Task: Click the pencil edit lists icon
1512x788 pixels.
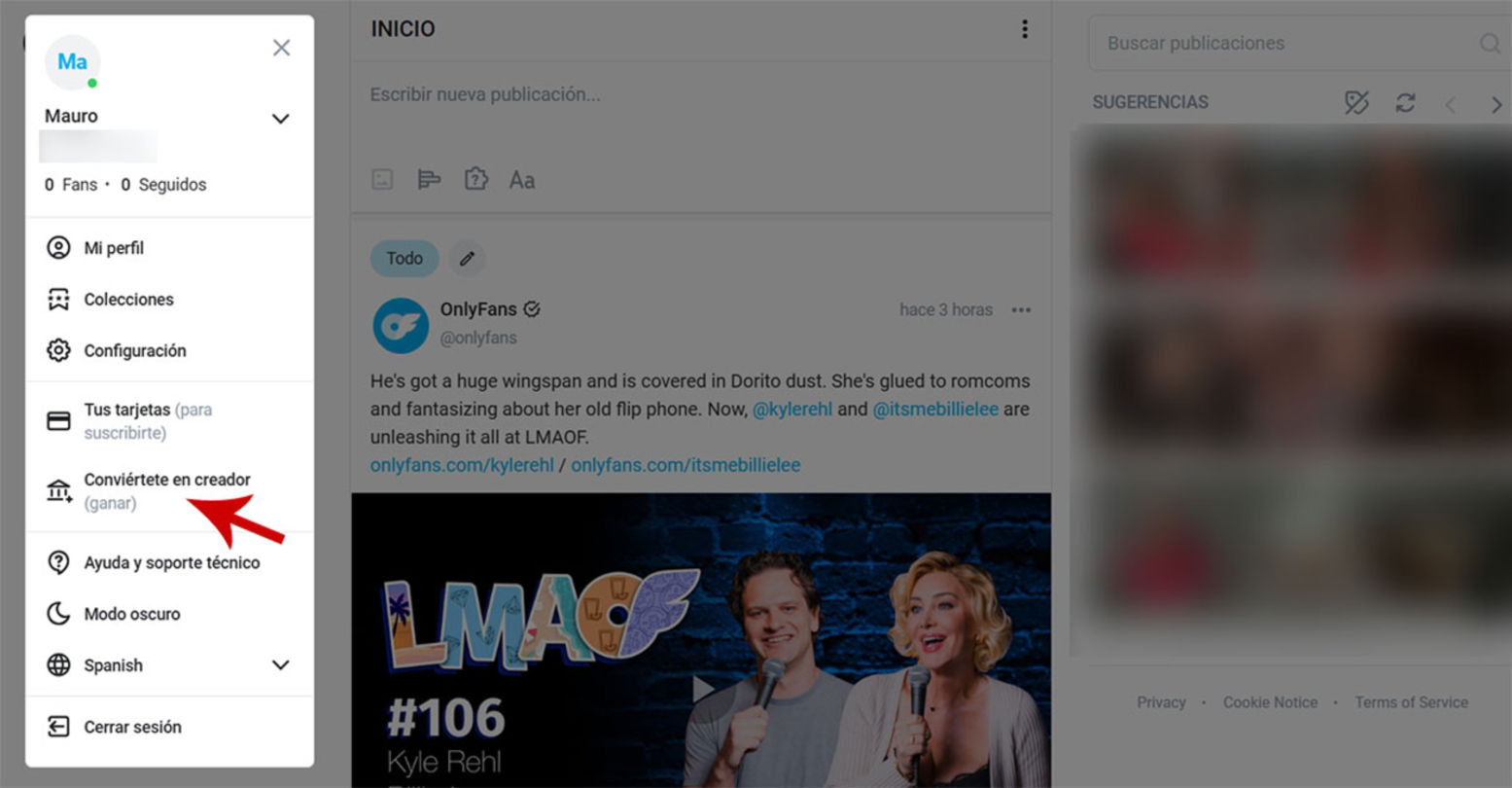Action: (x=467, y=259)
